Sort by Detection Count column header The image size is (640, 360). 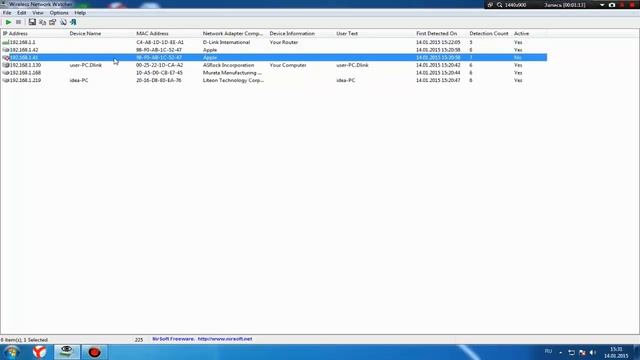[x=489, y=33]
